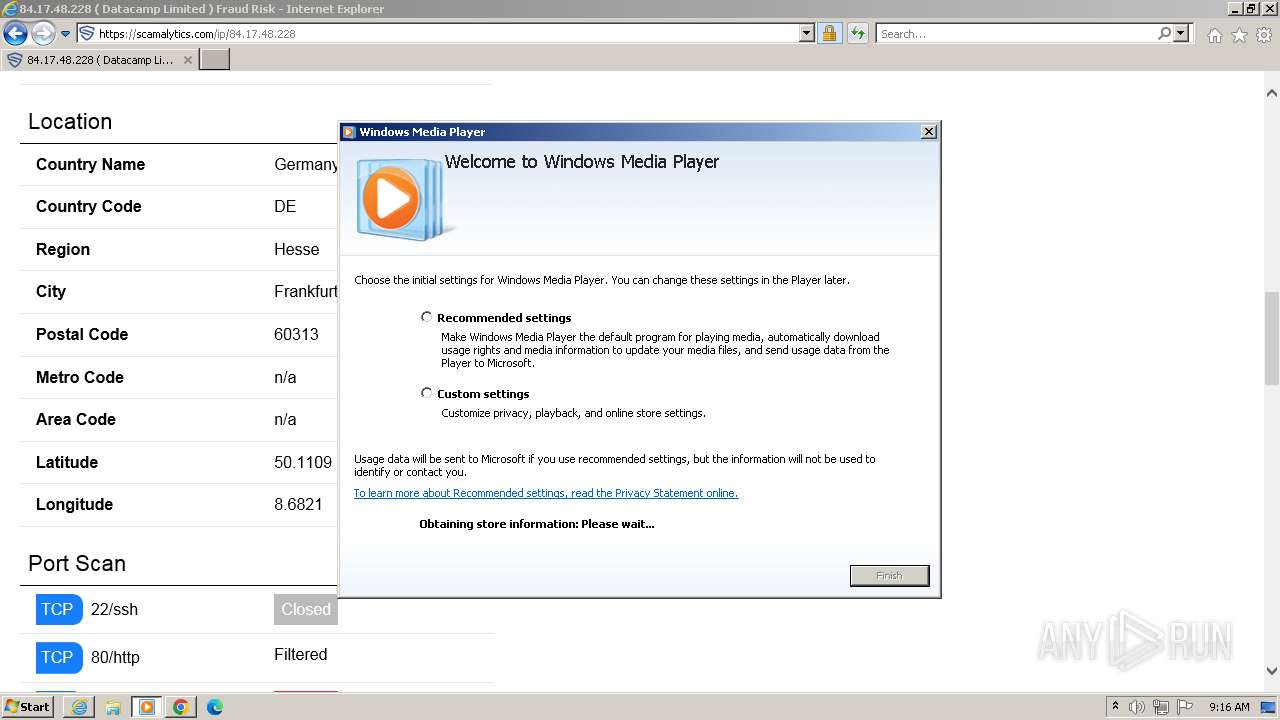Open the network tray icon
1280x720 pixels.
pyautogui.click(x=1161, y=707)
